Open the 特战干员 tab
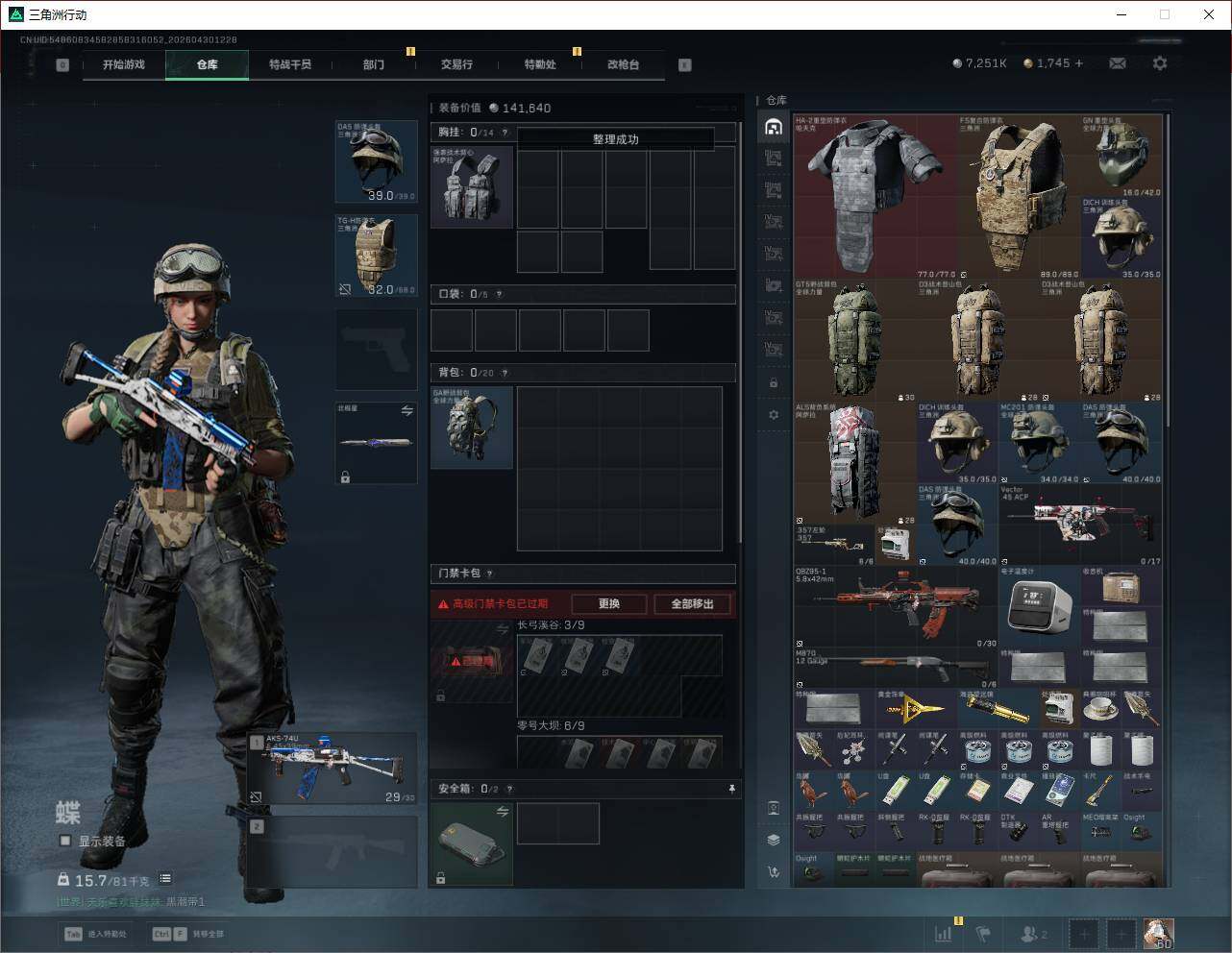This screenshot has width=1232, height=953. [290, 64]
